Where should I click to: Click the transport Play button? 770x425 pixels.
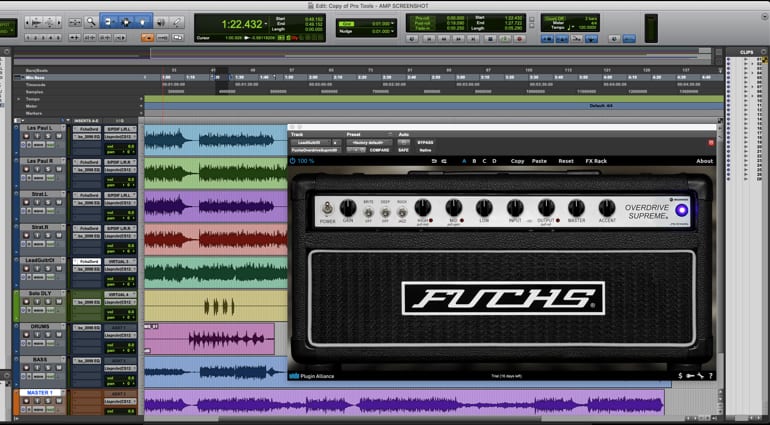pyautogui.click(x=504, y=38)
